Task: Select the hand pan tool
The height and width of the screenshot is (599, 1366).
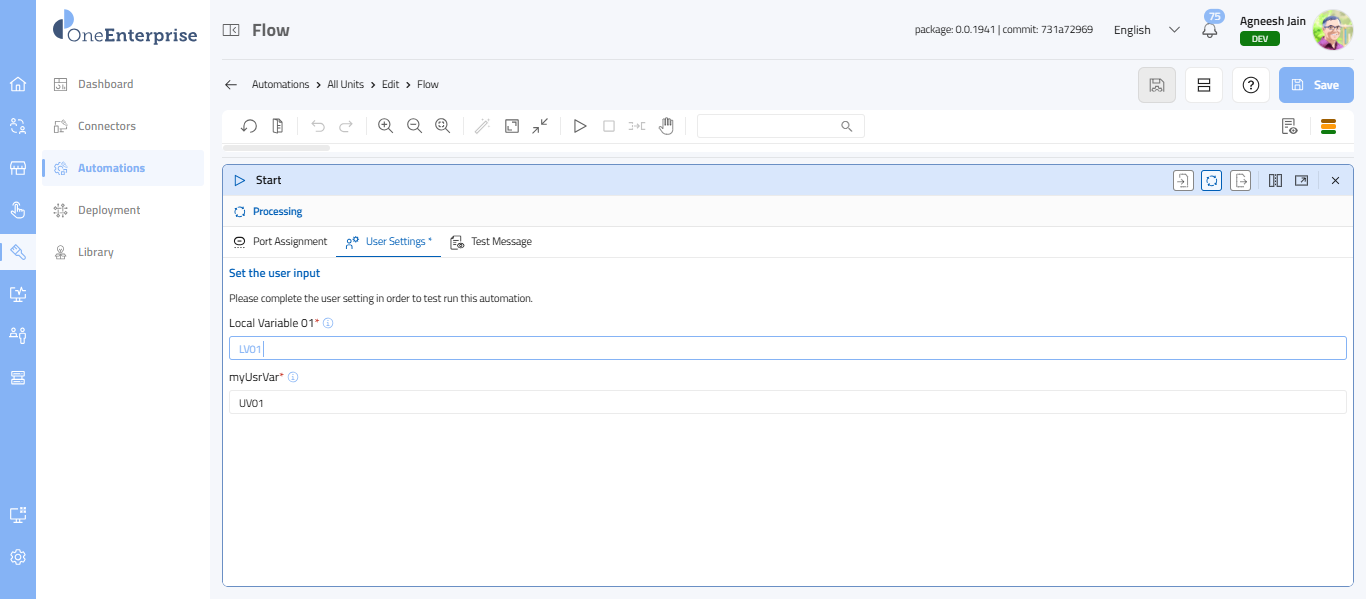Action: point(666,126)
